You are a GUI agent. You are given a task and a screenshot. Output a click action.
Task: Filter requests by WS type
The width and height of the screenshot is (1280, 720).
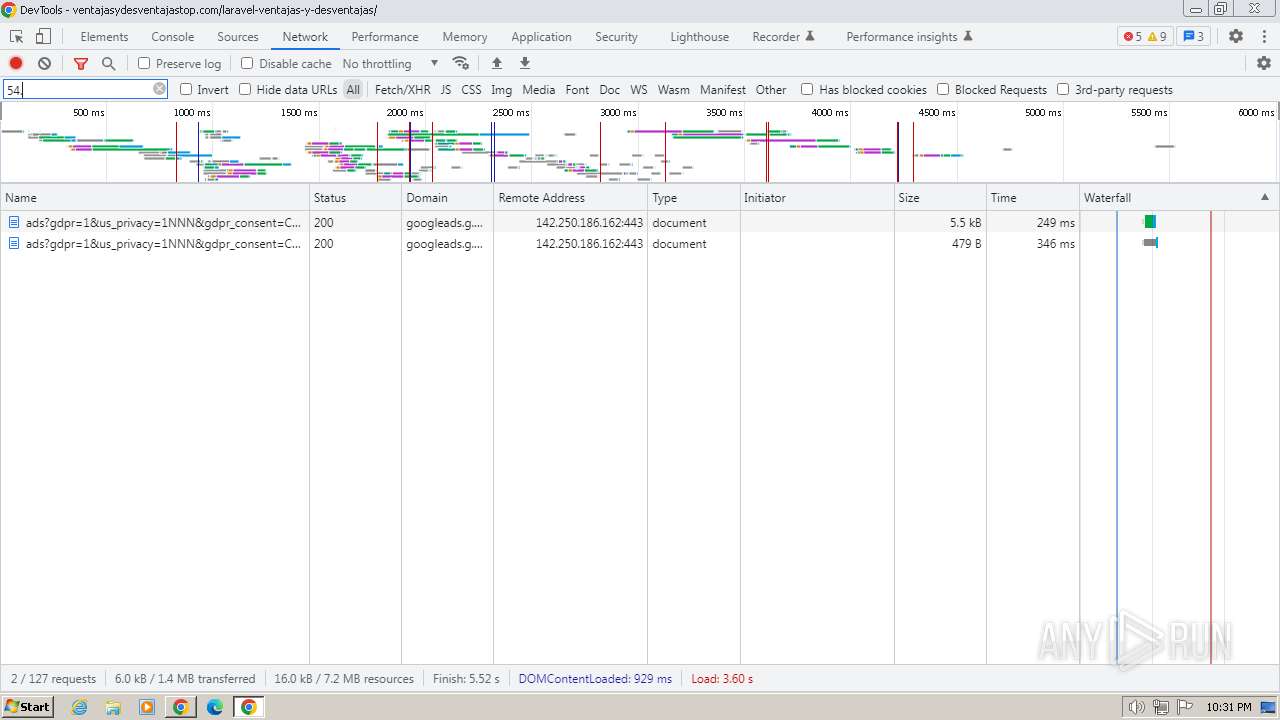pyautogui.click(x=639, y=89)
